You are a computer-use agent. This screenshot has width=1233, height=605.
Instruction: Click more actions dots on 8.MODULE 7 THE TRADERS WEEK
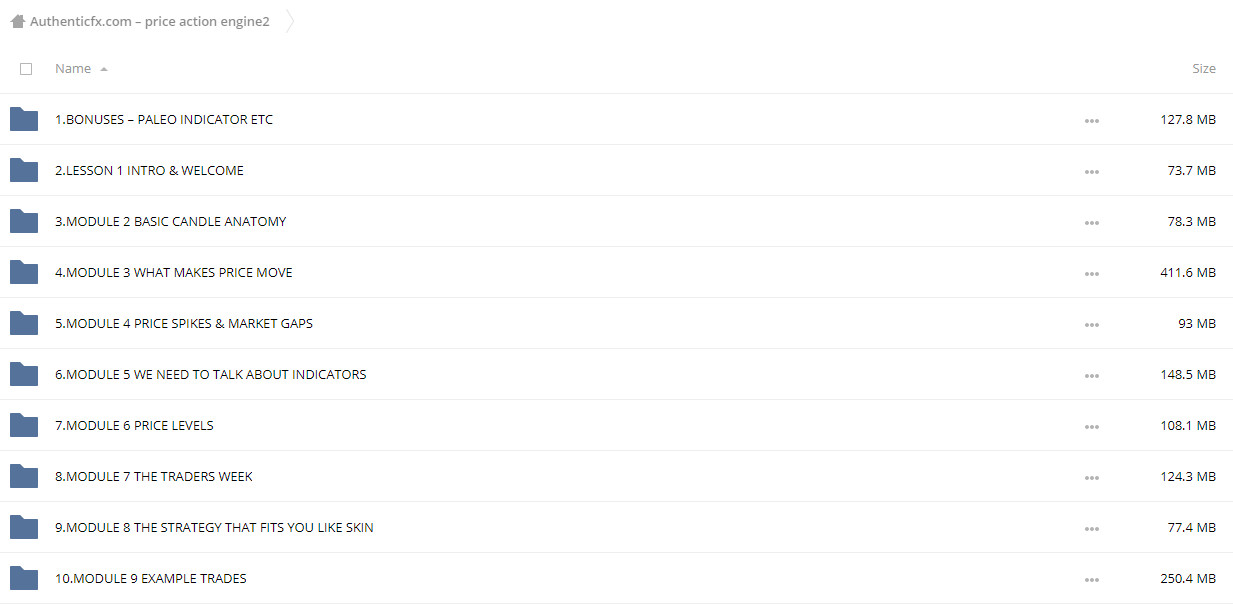(x=1091, y=478)
